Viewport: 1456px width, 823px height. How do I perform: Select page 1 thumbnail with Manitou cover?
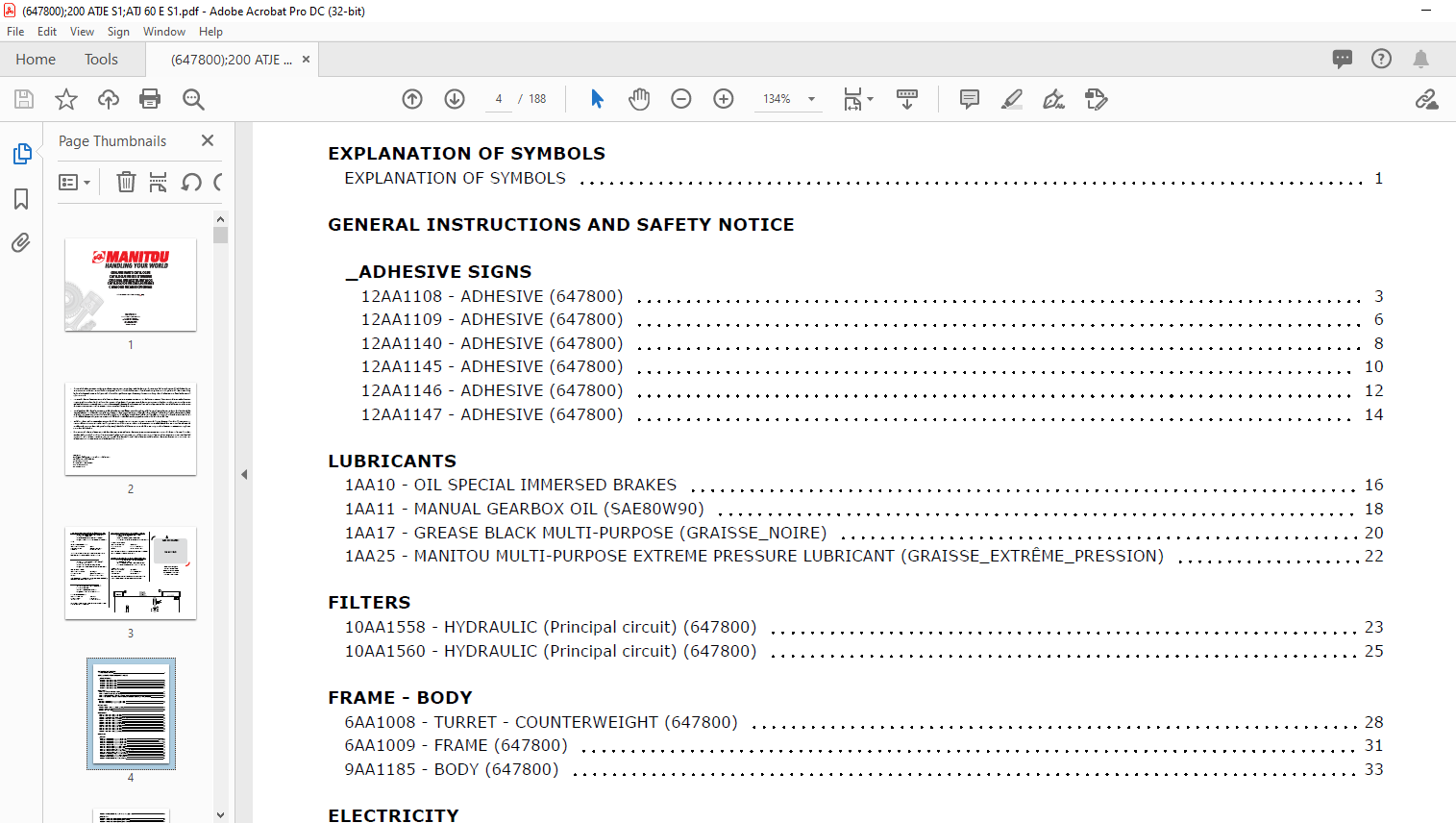pos(131,285)
